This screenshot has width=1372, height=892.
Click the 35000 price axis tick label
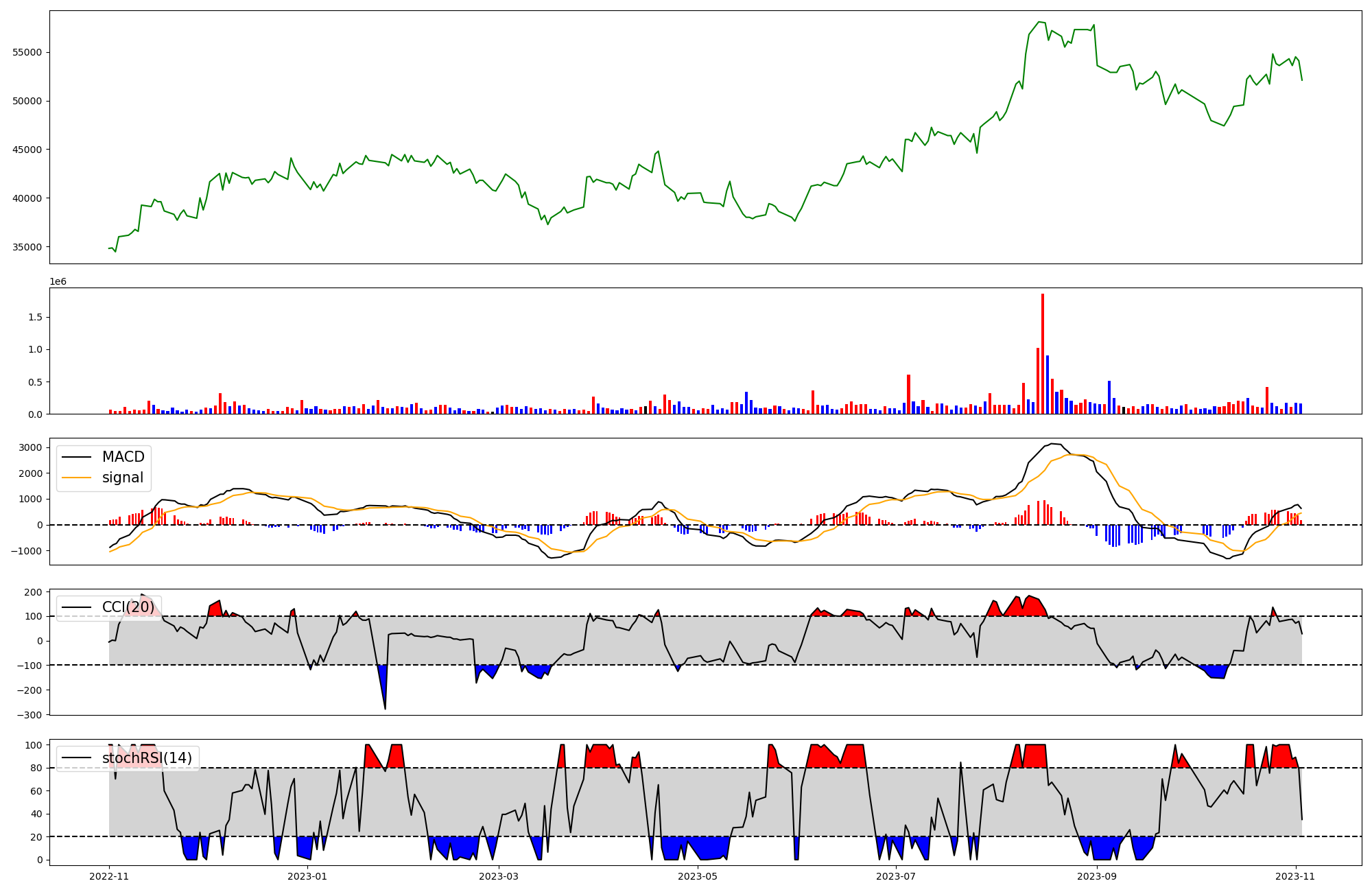(x=27, y=247)
